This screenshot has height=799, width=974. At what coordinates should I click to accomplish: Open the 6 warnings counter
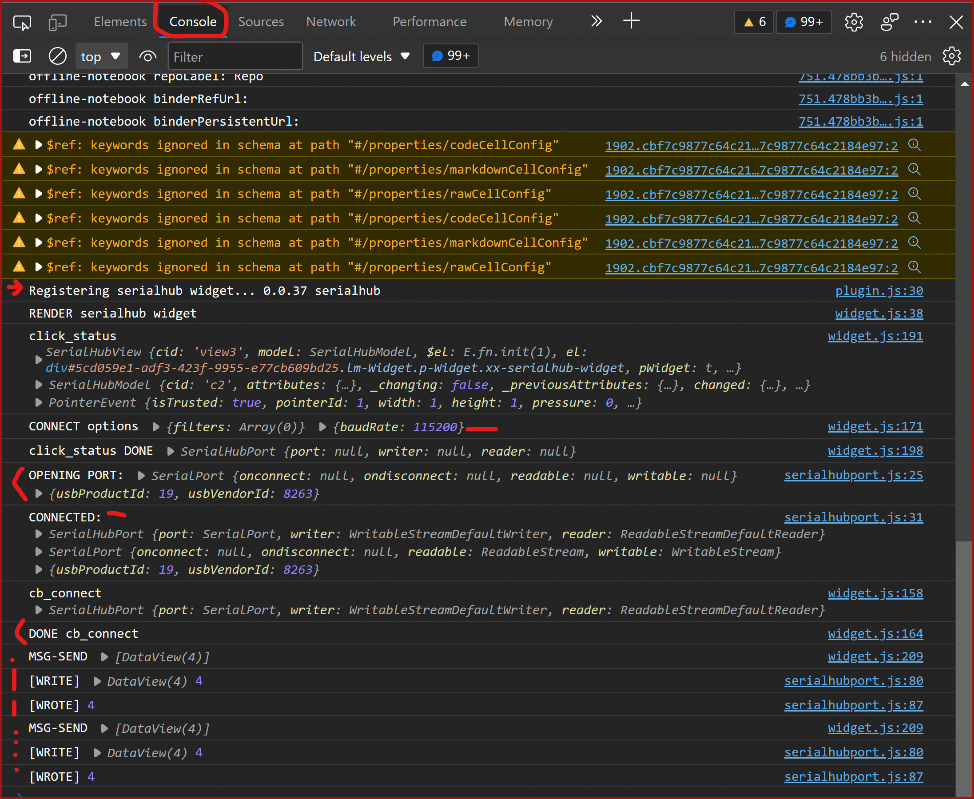(755, 22)
